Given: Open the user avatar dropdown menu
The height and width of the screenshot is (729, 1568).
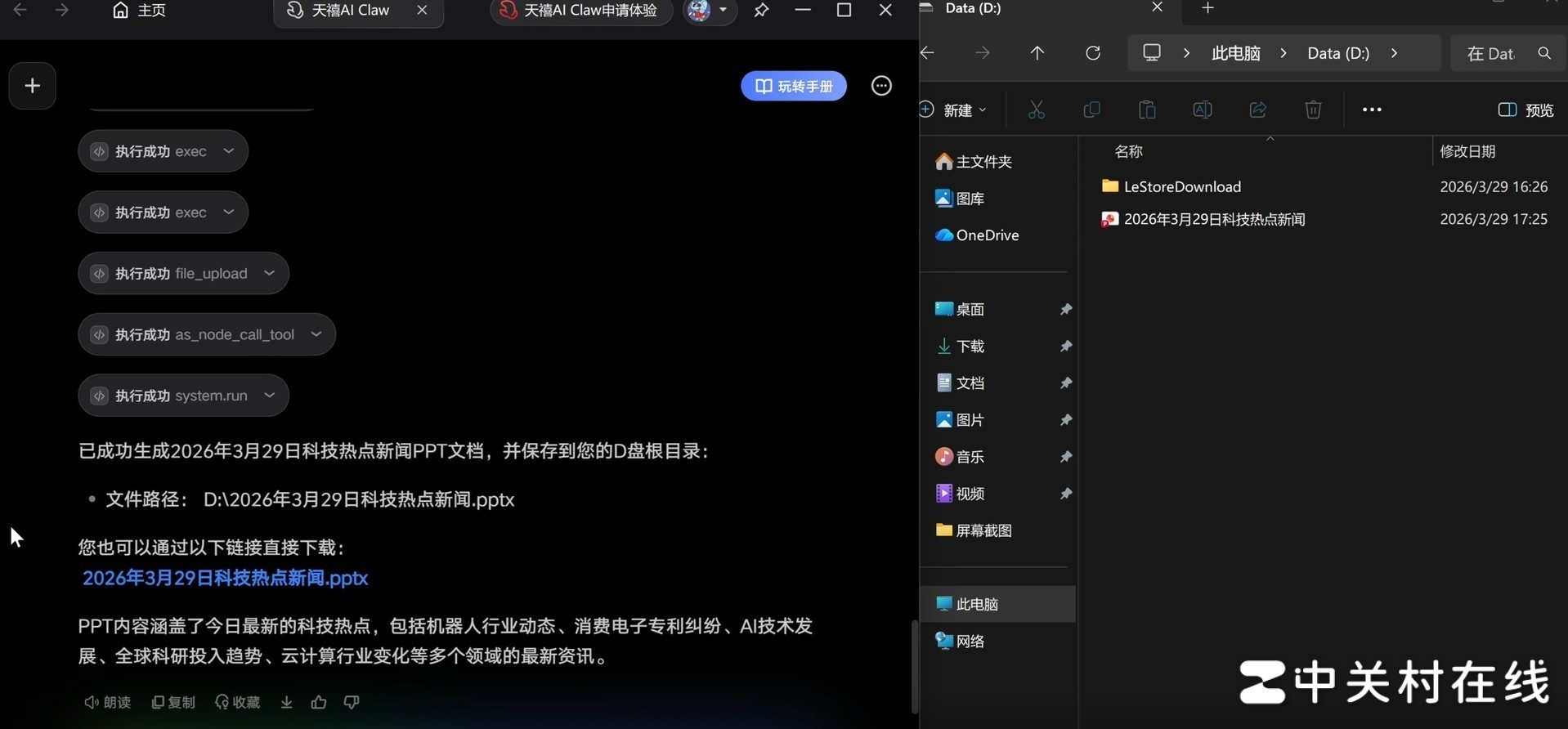Looking at the screenshot, I should [710, 11].
